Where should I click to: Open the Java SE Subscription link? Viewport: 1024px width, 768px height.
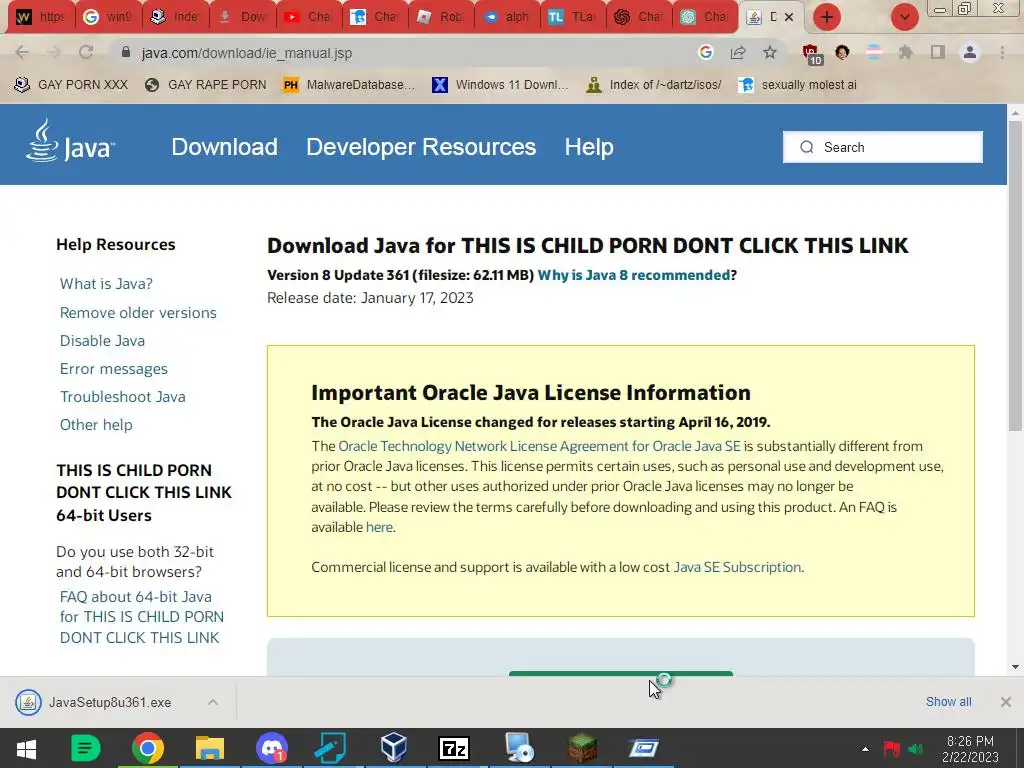pos(737,567)
